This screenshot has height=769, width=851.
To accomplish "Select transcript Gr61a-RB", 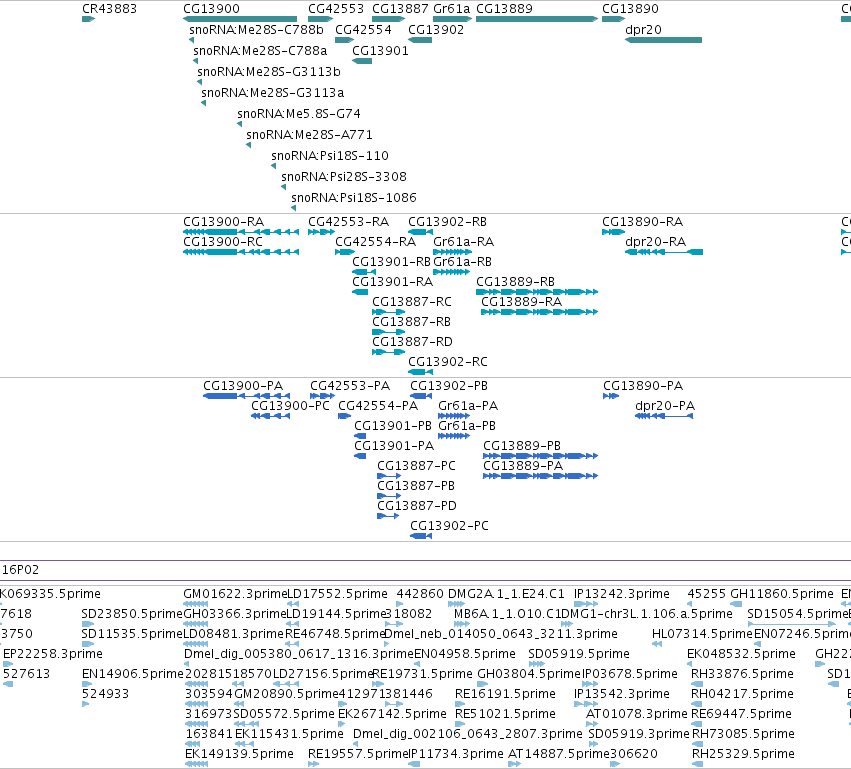I will click(452, 272).
